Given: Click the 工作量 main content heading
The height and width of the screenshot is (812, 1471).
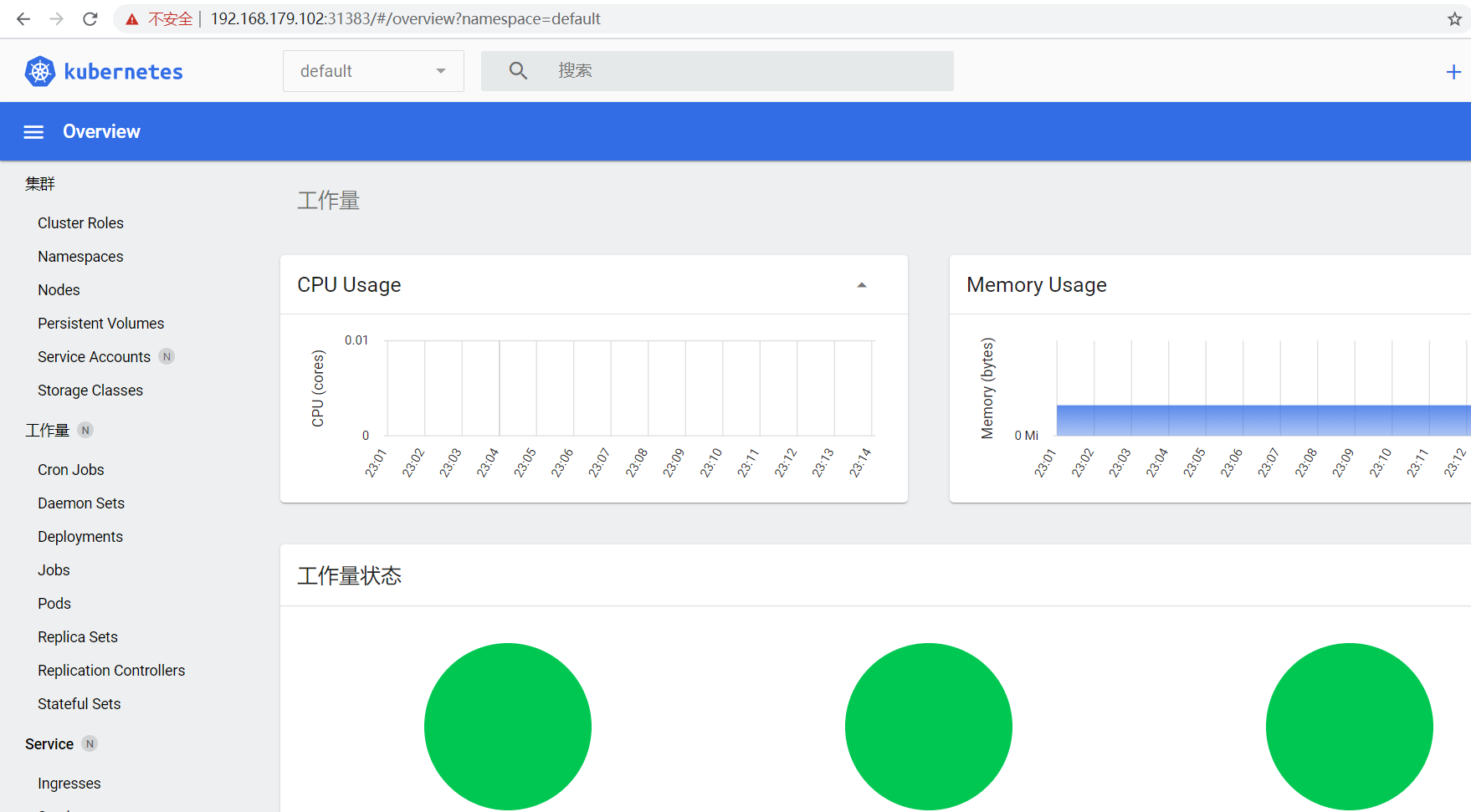Looking at the screenshot, I should click(x=329, y=201).
